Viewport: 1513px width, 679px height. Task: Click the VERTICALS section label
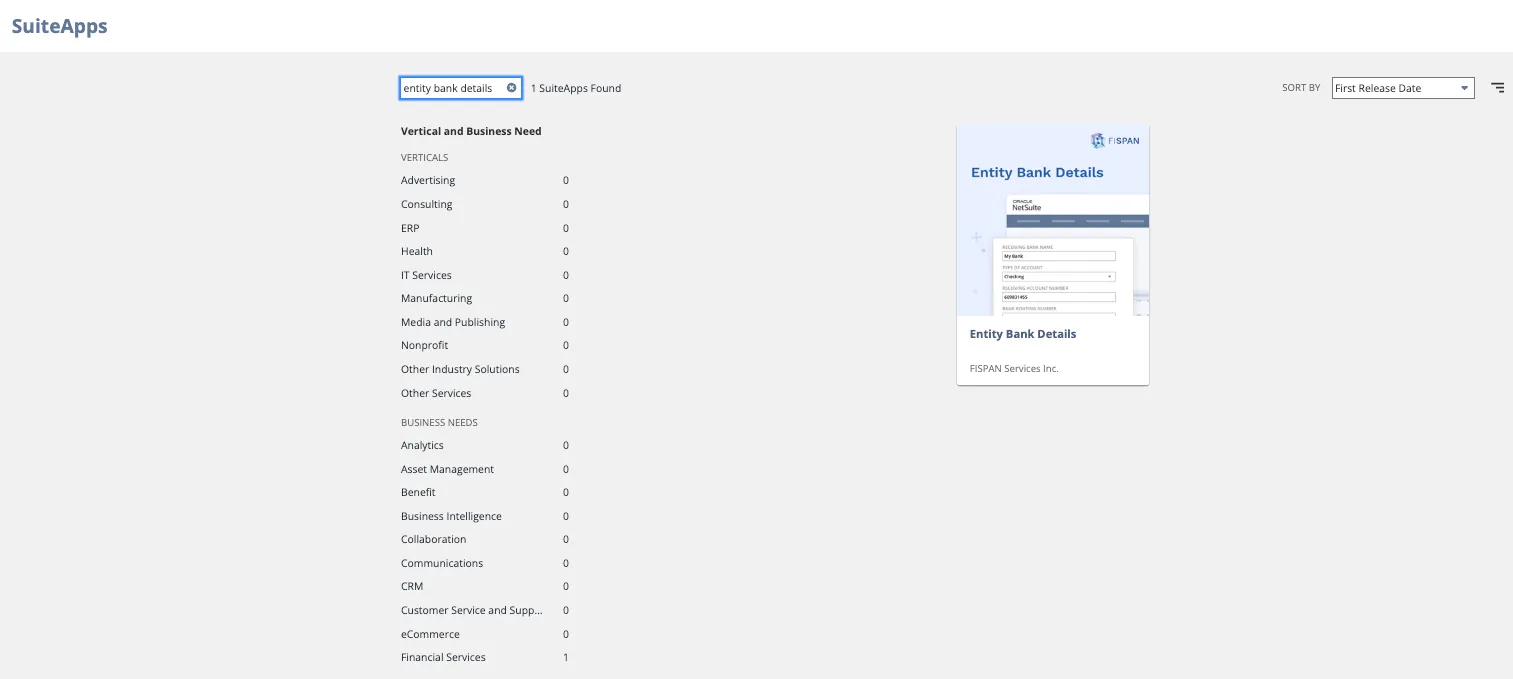(x=424, y=158)
